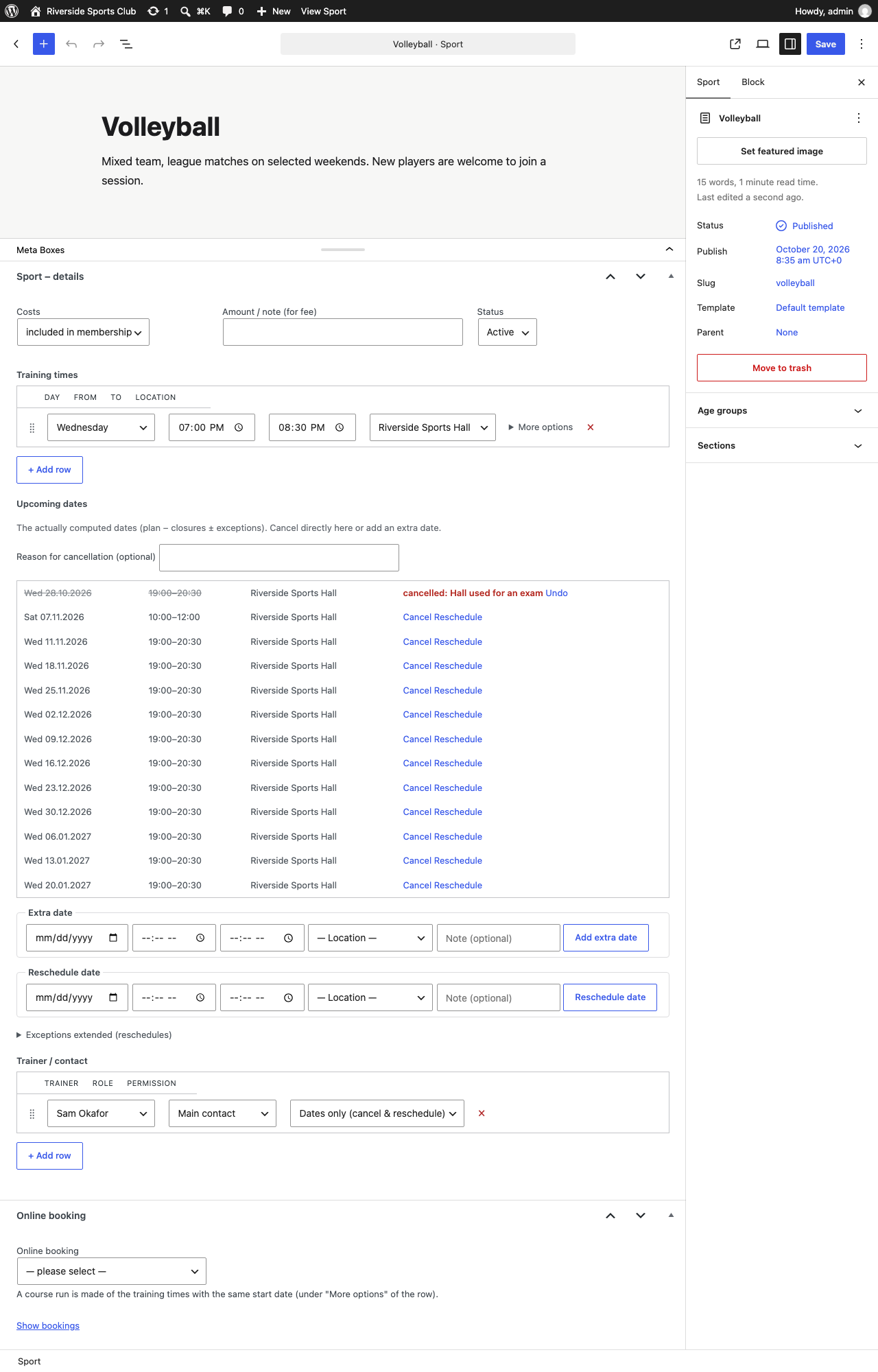Click View Sport in admin bar
Image resolution: width=878 pixels, height=1372 pixels.
click(x=323, y=11)
